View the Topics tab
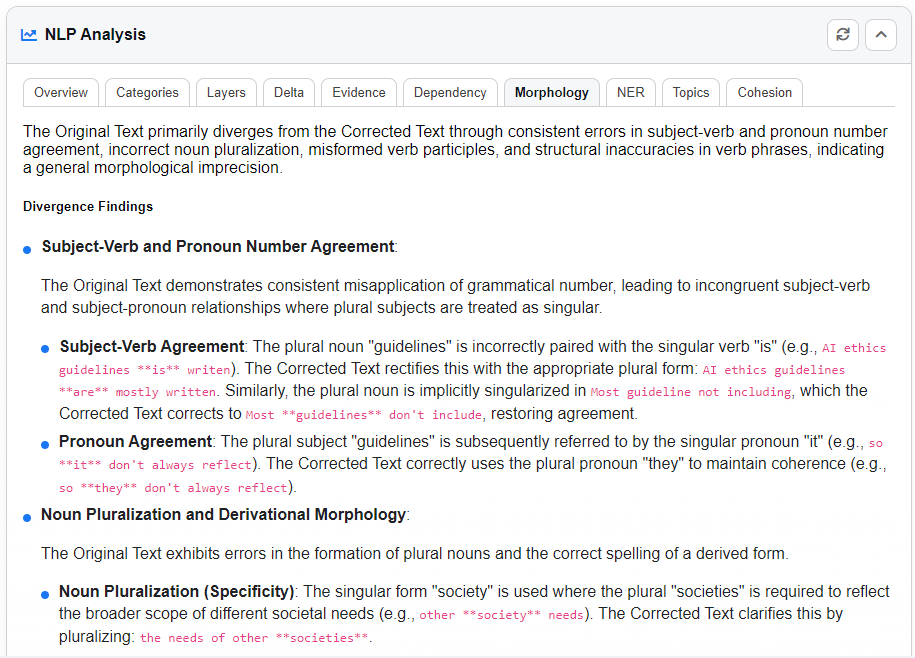Screen dimensions: 915x658 click(x=690, y=93)
